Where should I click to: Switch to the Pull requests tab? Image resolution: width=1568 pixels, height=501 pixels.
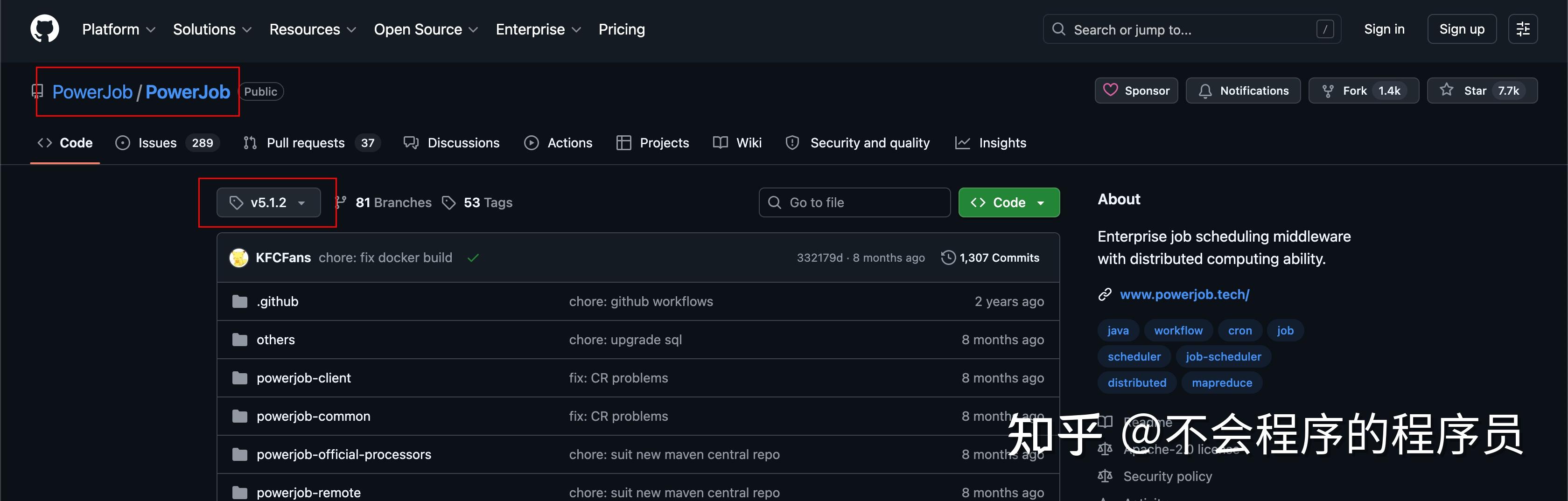312,143
